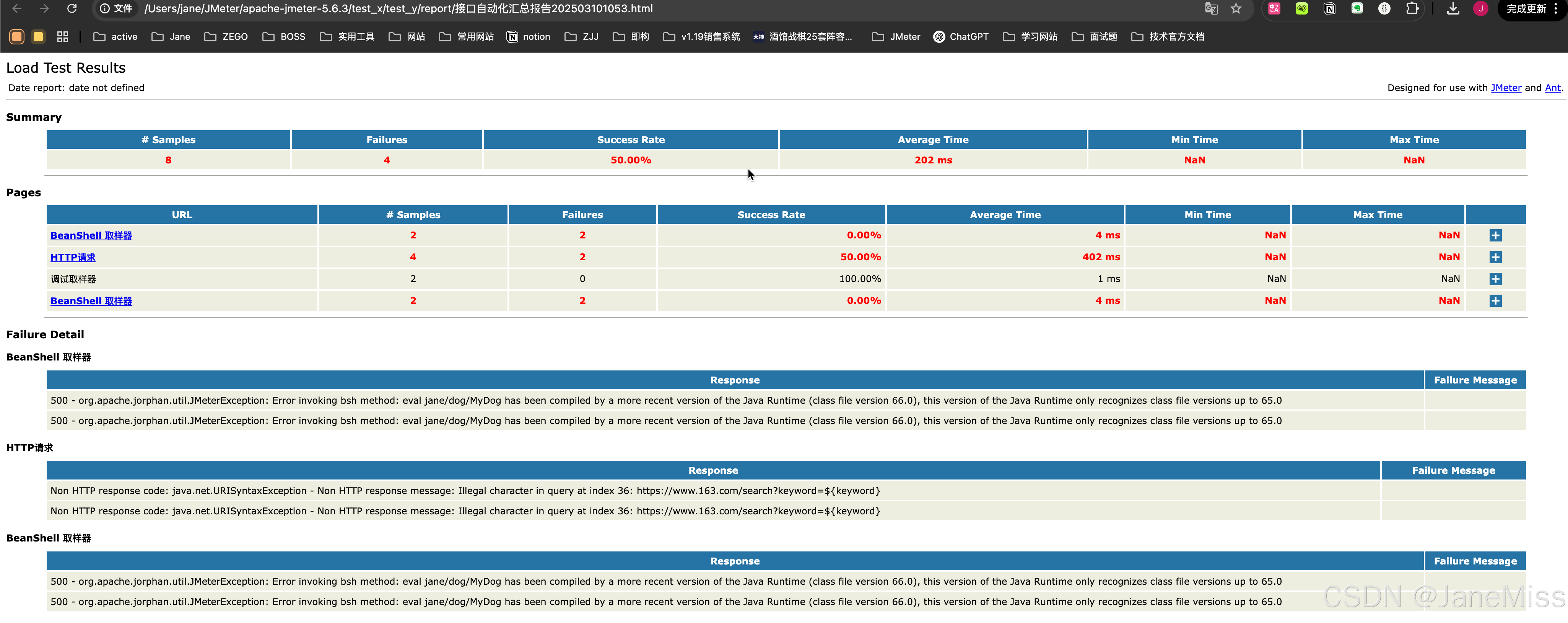Open the profile avatar J icon
This screenshot has width=1568, height=623.
pyautogui.click(x=1480, y=8)
